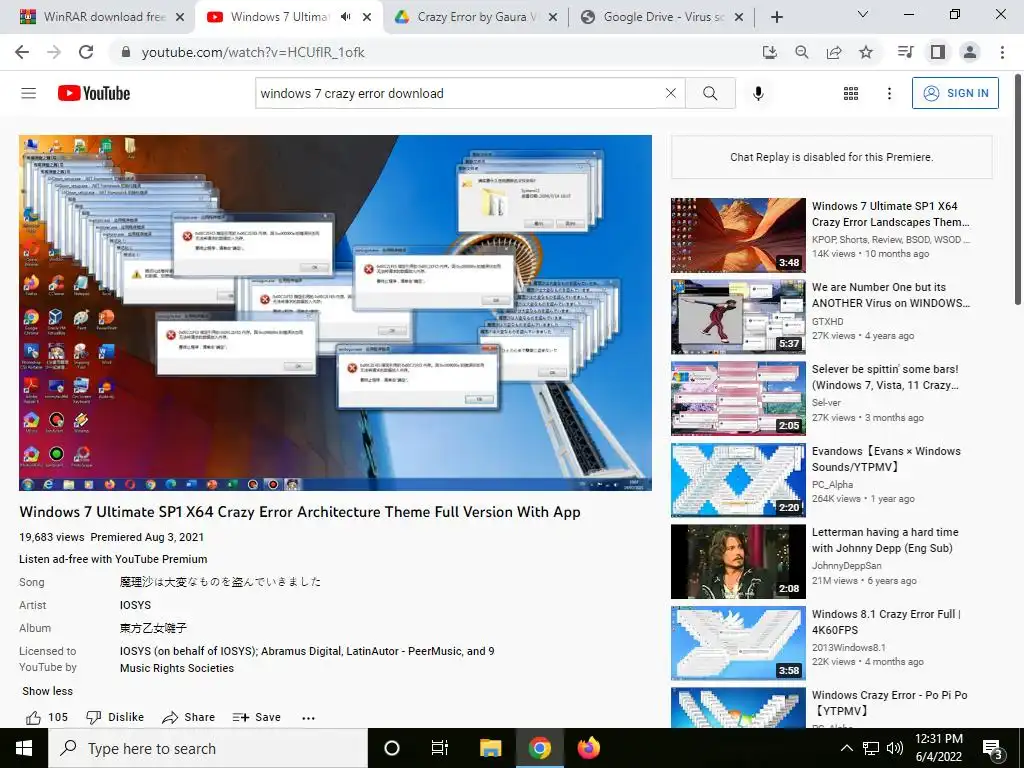1024x768 pixels.
Task: Click the artist name IOSYS
Action: 135,605
